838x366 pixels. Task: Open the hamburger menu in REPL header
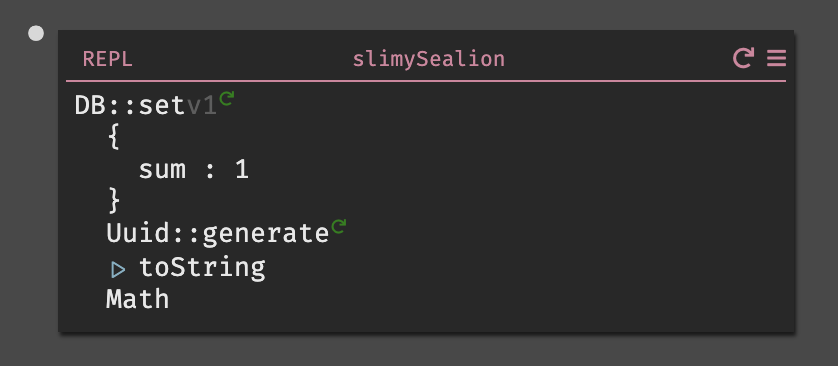click(777, 58)
